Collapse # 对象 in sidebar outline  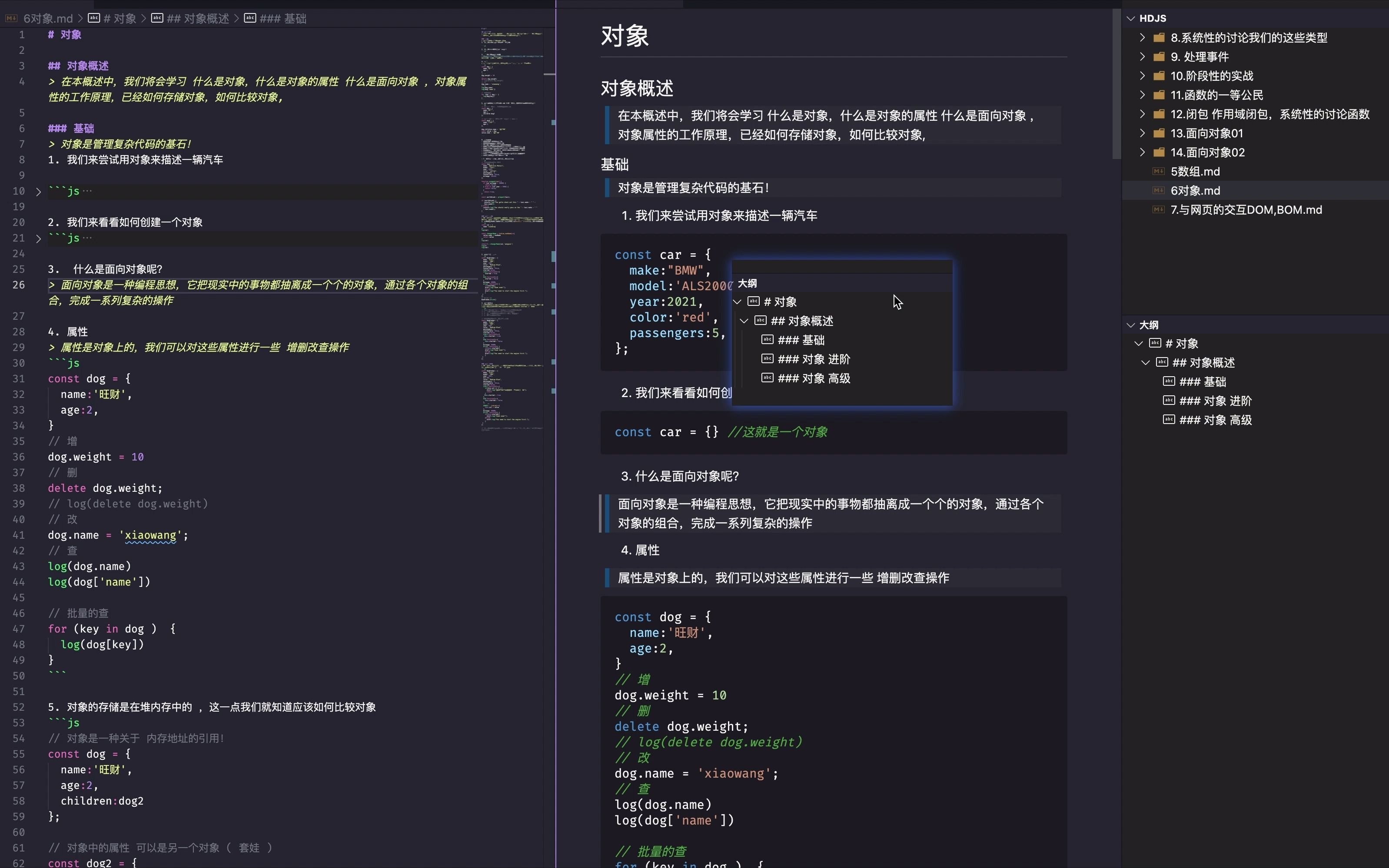[1139, 343]
